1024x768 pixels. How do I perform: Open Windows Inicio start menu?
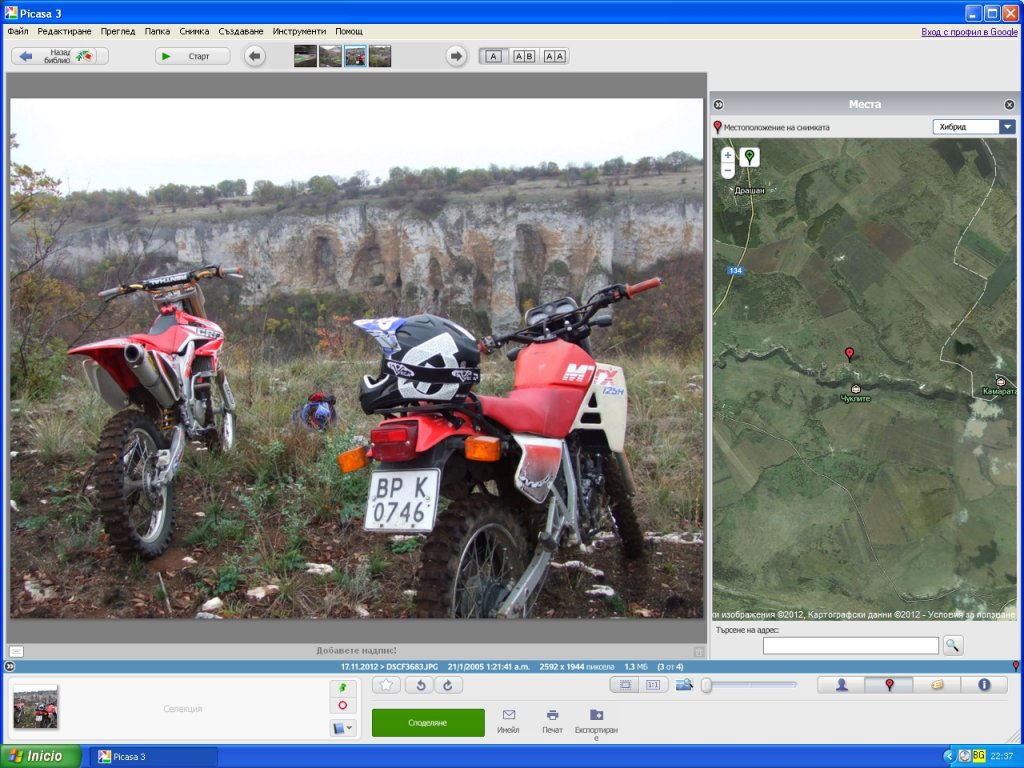pos(40,756)
